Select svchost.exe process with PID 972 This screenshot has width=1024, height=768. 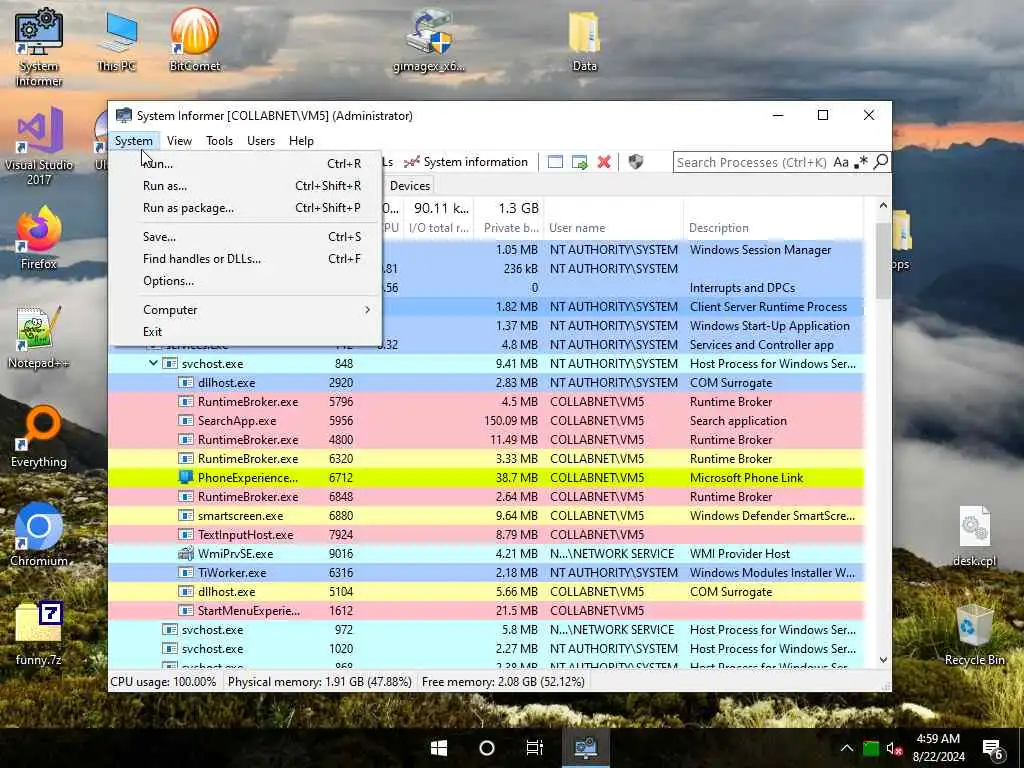pyautogui.click(x=486, y=630)
